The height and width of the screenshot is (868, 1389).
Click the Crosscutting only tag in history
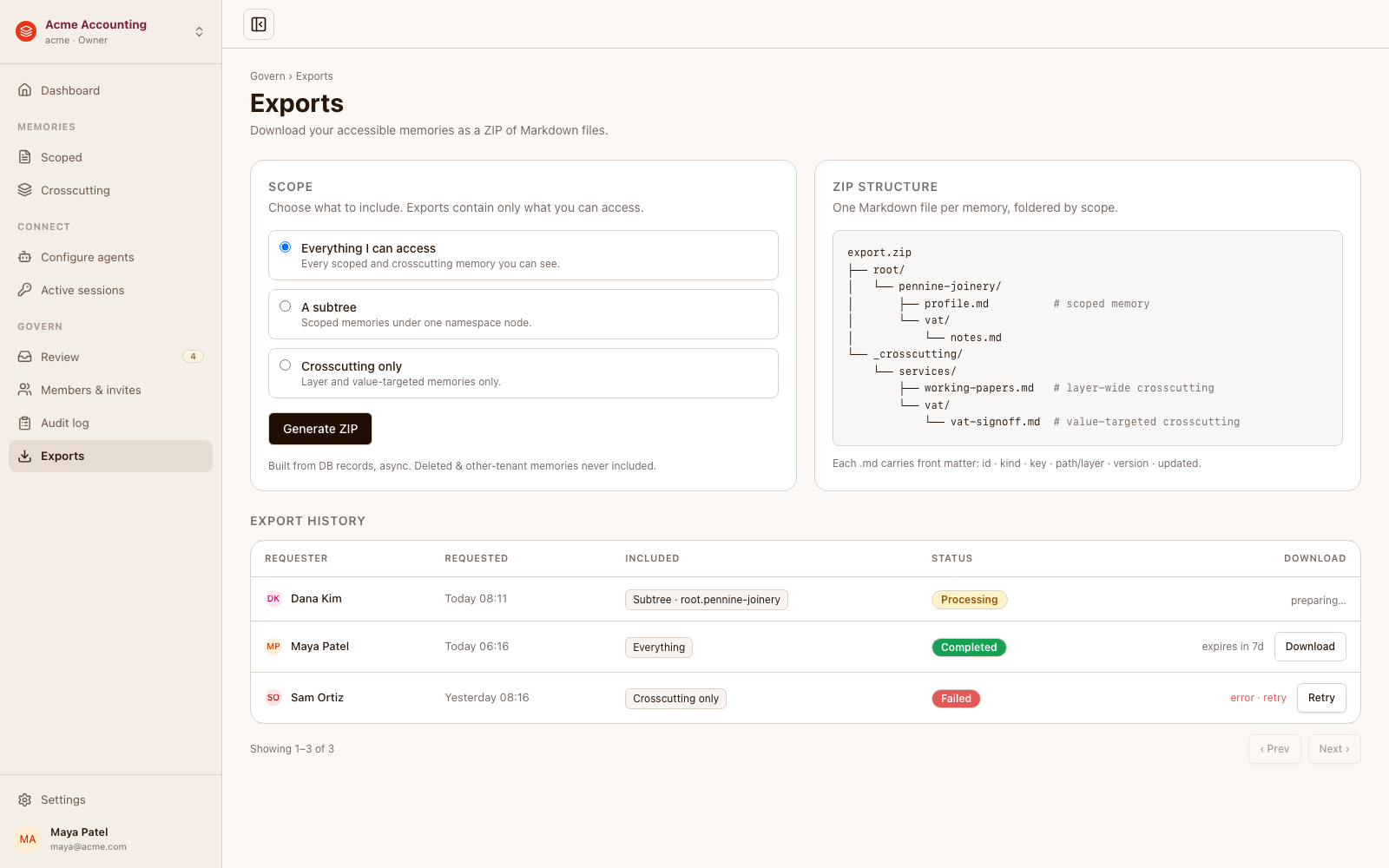675,699
